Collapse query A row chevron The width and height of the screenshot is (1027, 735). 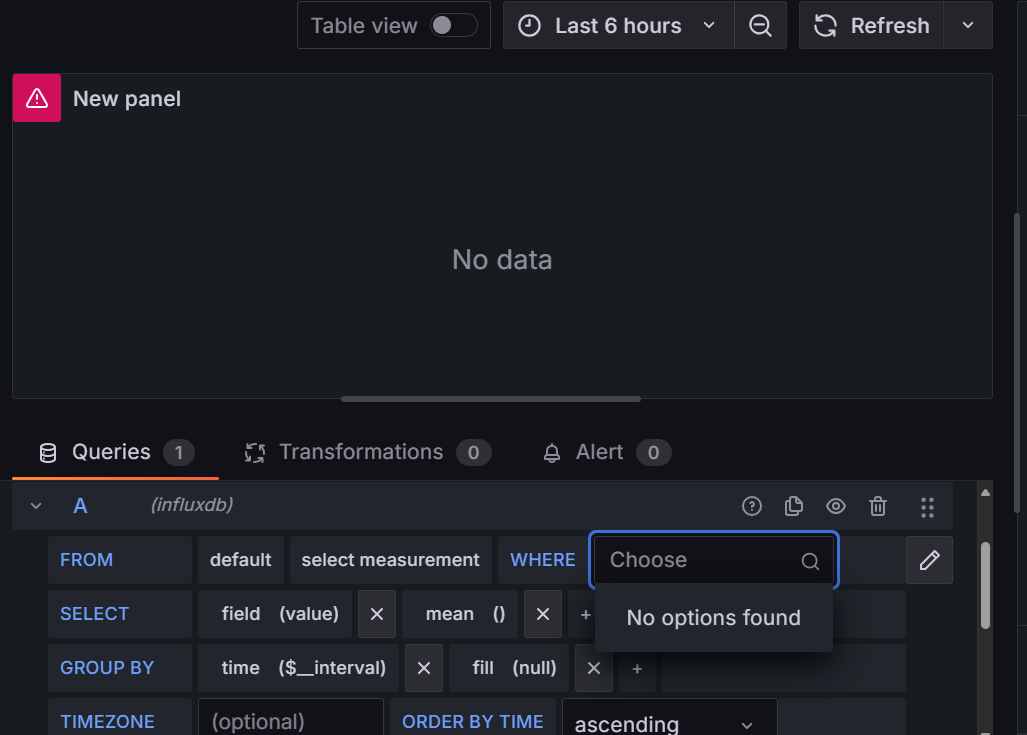pyautogui.click(x=36, y=506)
